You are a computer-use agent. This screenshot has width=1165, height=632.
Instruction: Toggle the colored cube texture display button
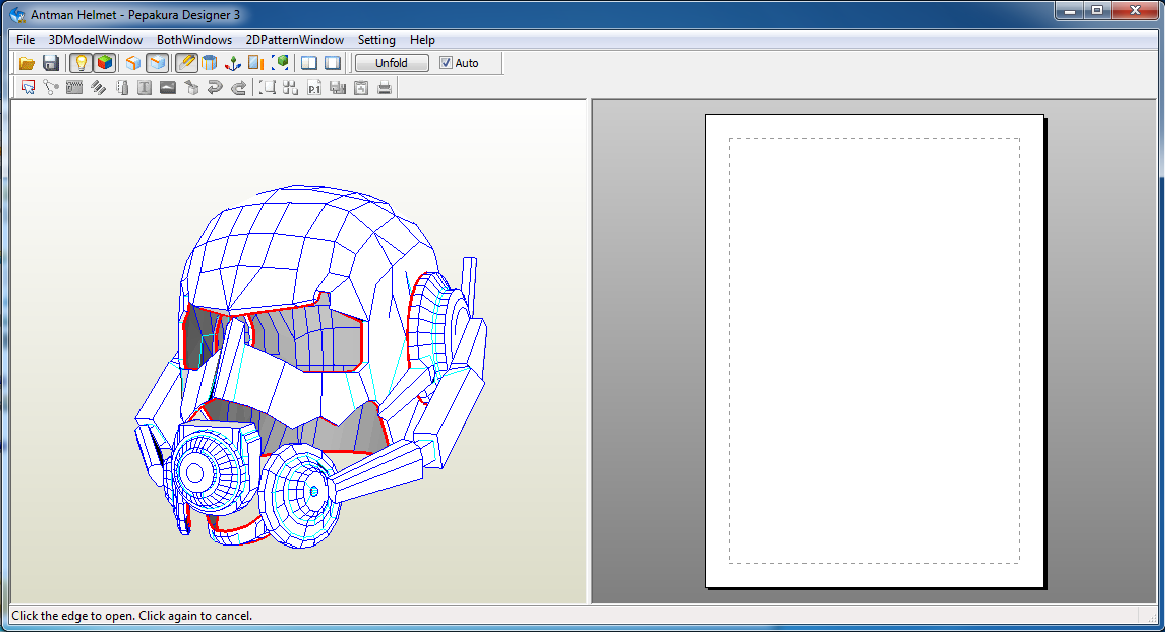(x=105, y=63)
